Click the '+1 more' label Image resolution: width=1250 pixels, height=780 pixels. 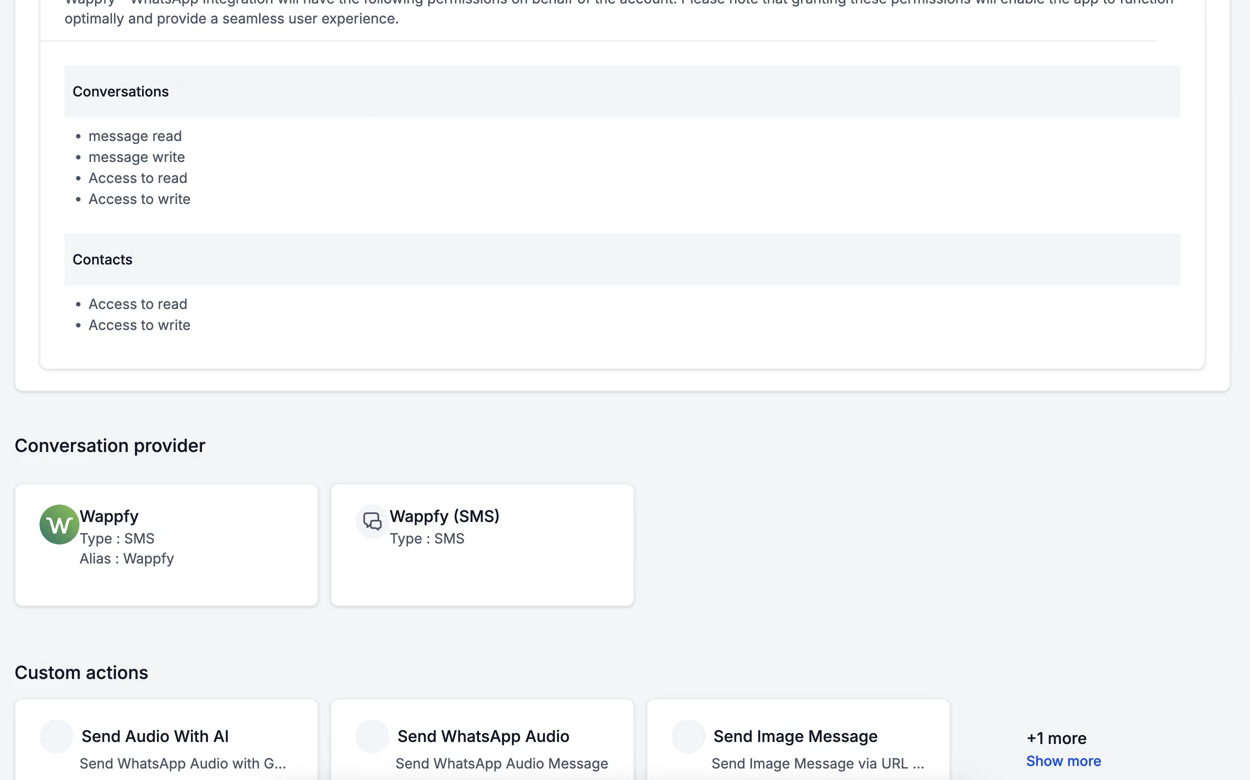click(x=1056, y=738)
